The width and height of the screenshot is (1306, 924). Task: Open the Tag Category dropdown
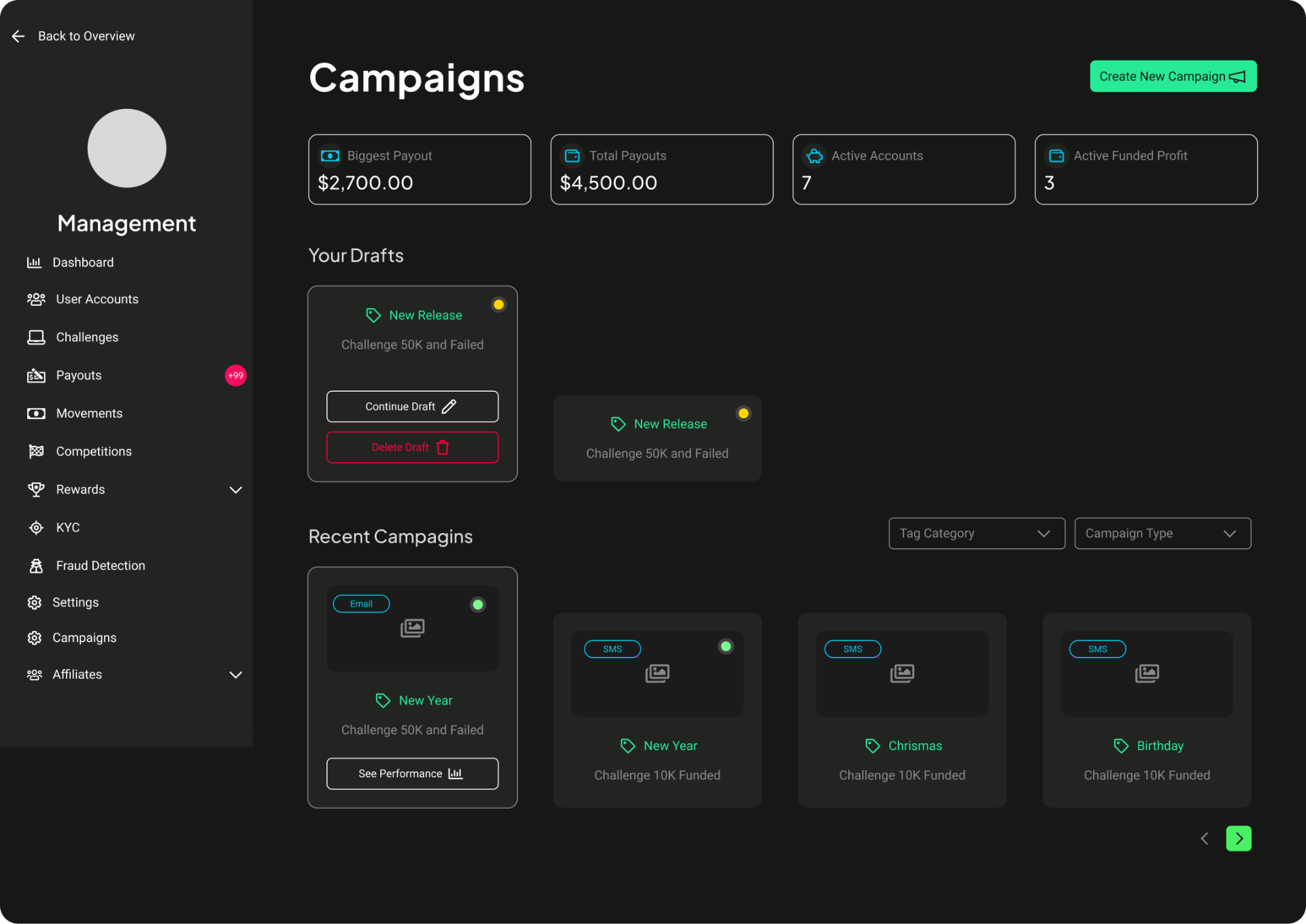(977, 534)
